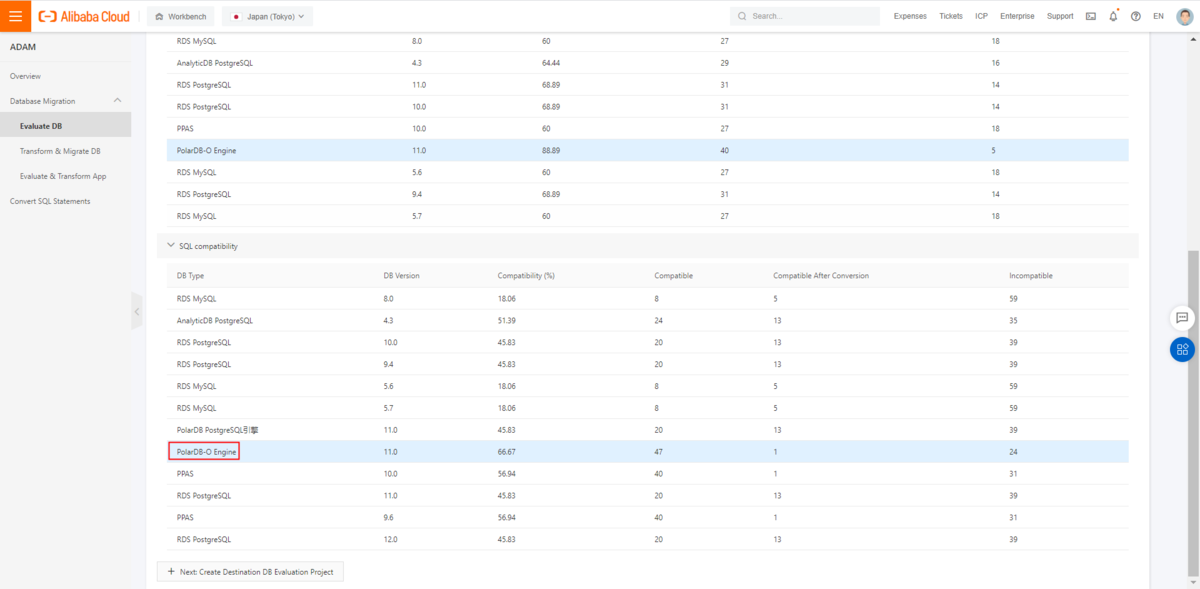Click the 66.67 compatibility value

click(x=508, y=452)
